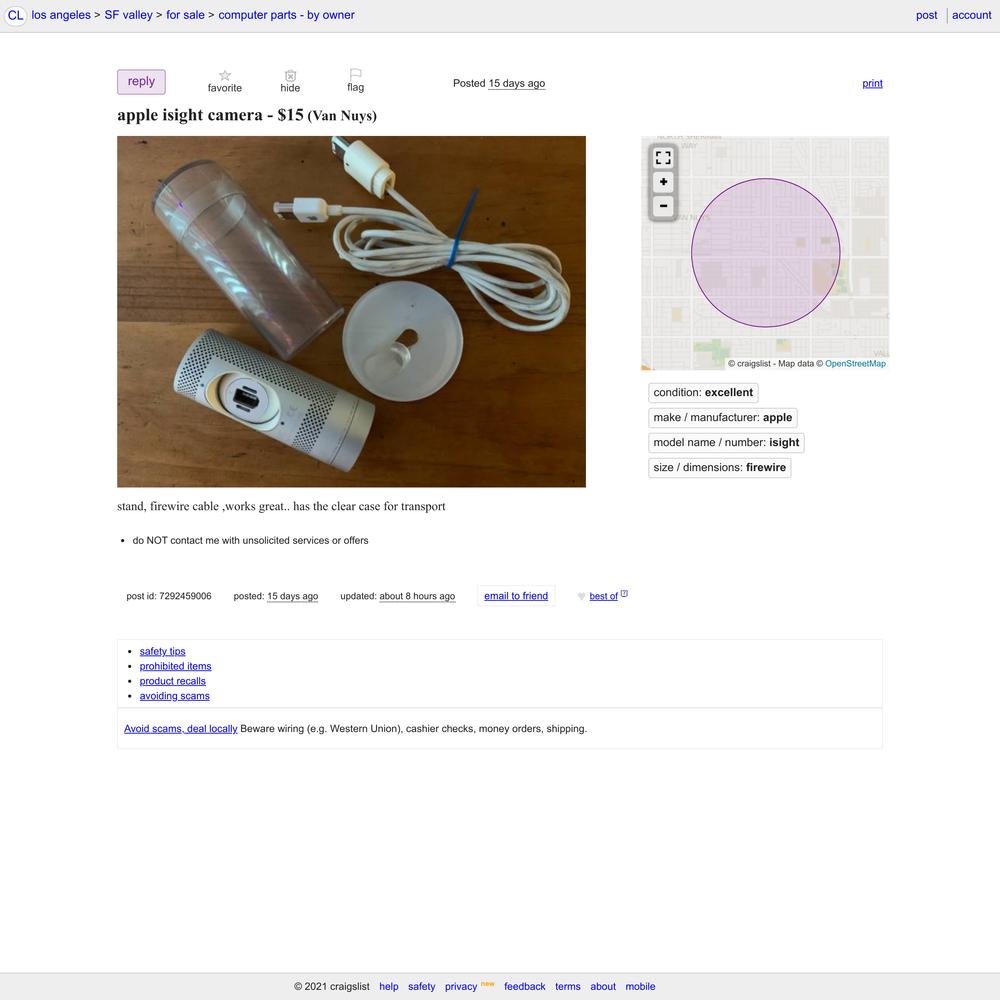1000x1000 pixels.
Task: Open the map in fullscreen mode
Action: pyautogui.click(x=663, y=158)
